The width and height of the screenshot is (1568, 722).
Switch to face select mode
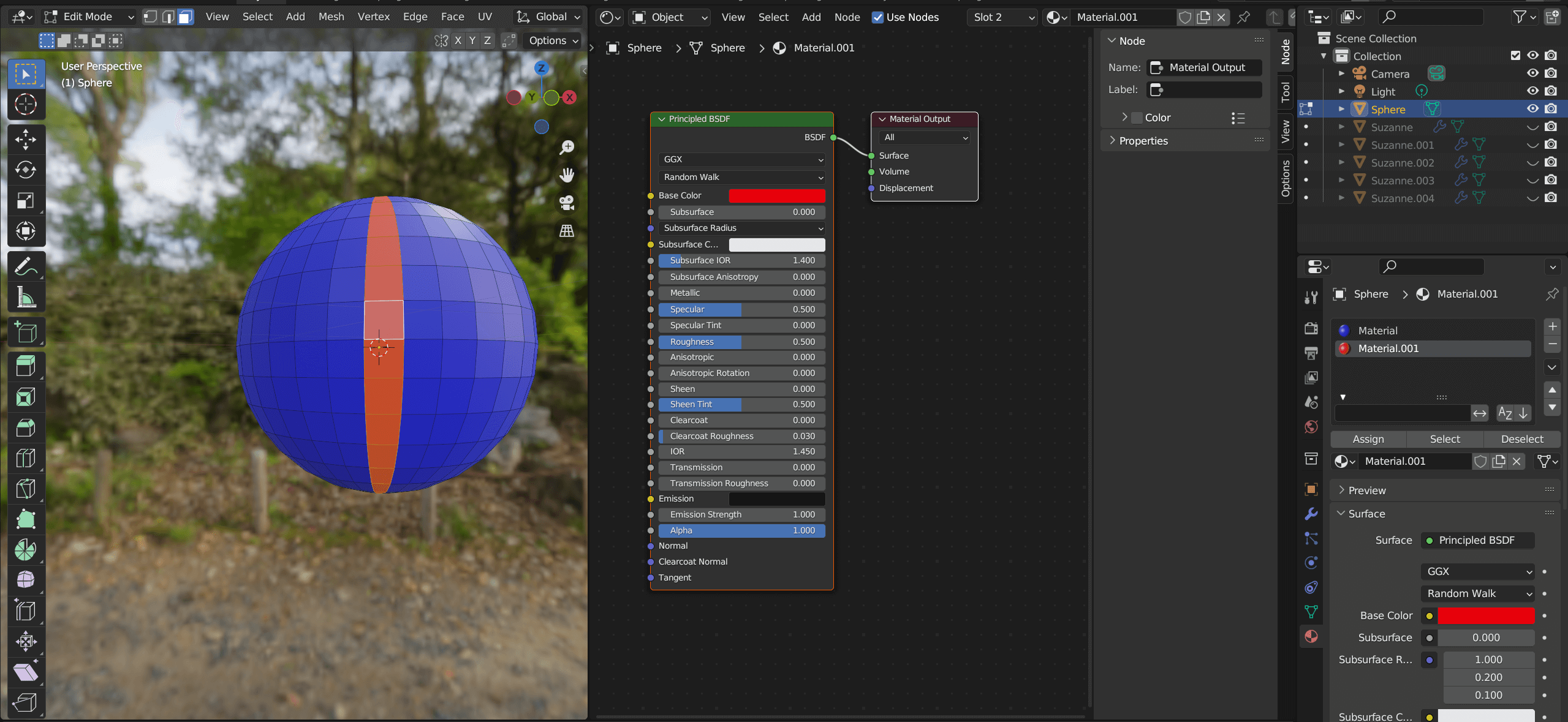(x=186, y=17)
